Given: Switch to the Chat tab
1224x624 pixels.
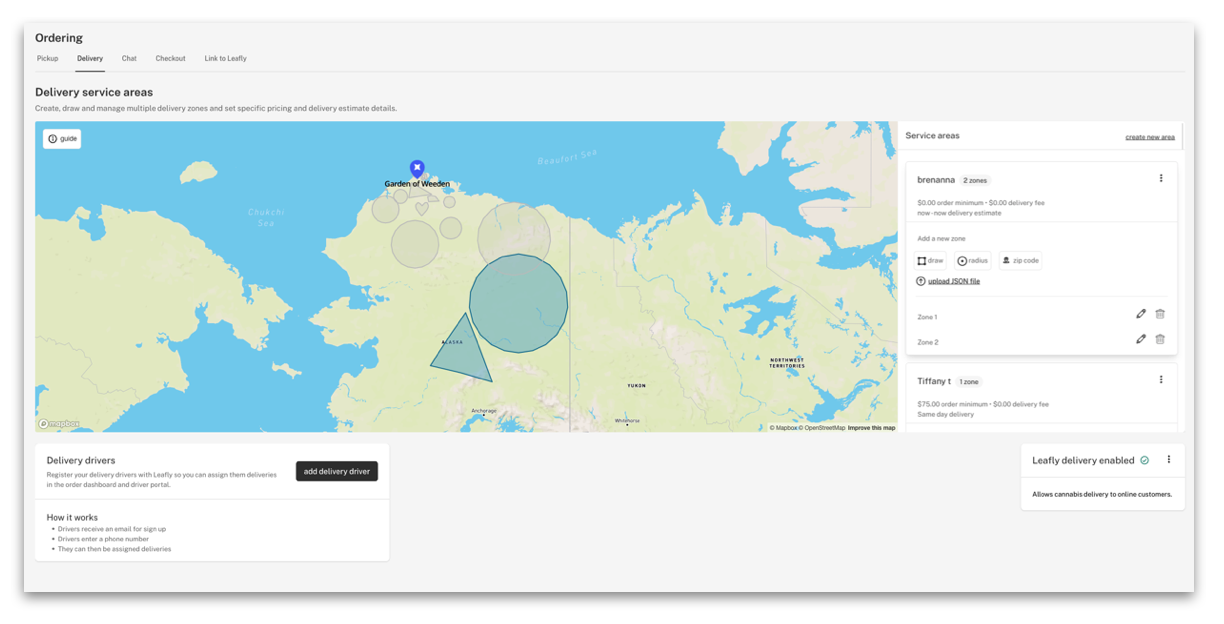Looking at the screenshot, I should tap(129, 58).
